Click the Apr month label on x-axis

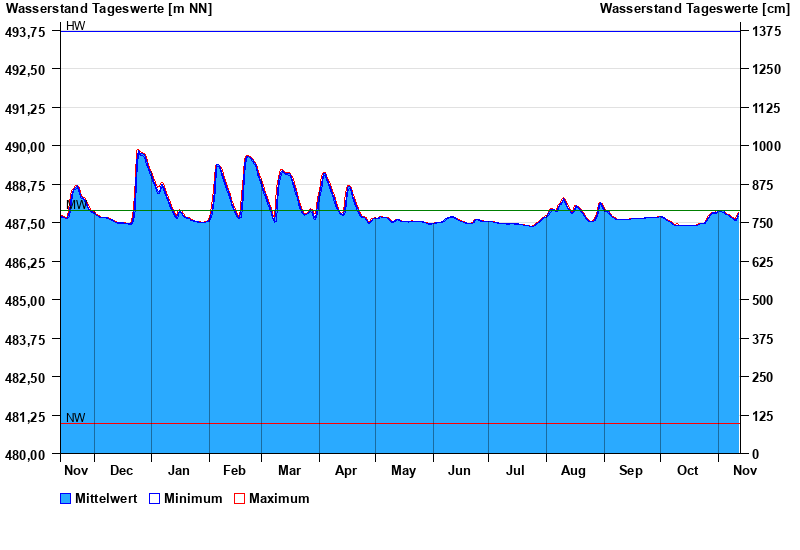click(x=346, y=471)
